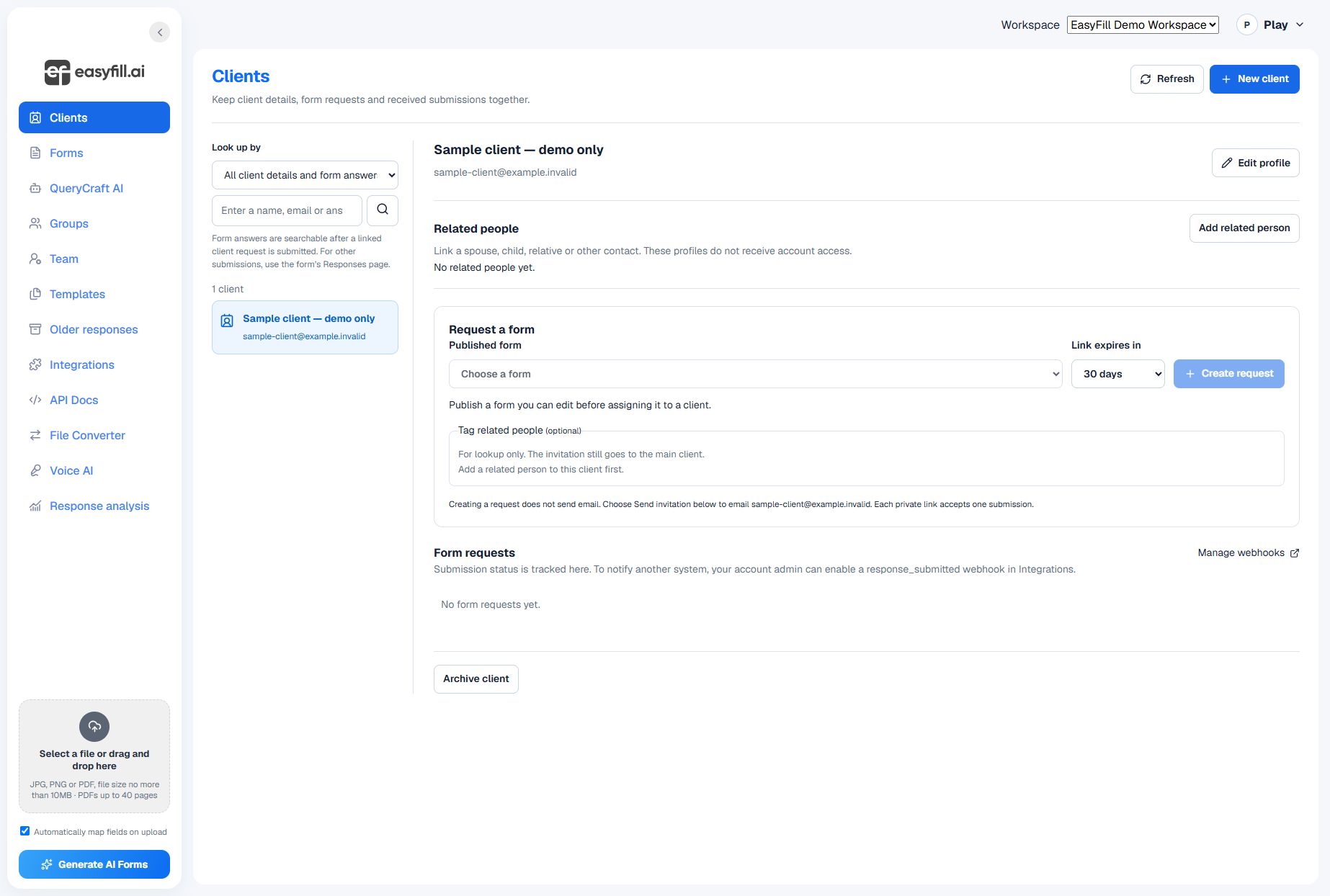Open the Integrations menu item
Viewport: 1330px width, 896px height.
[x=94, y=364]
